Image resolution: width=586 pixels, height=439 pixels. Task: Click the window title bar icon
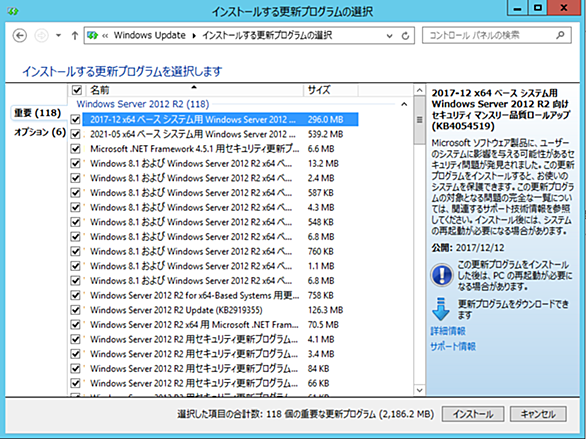tap(12, 11)
